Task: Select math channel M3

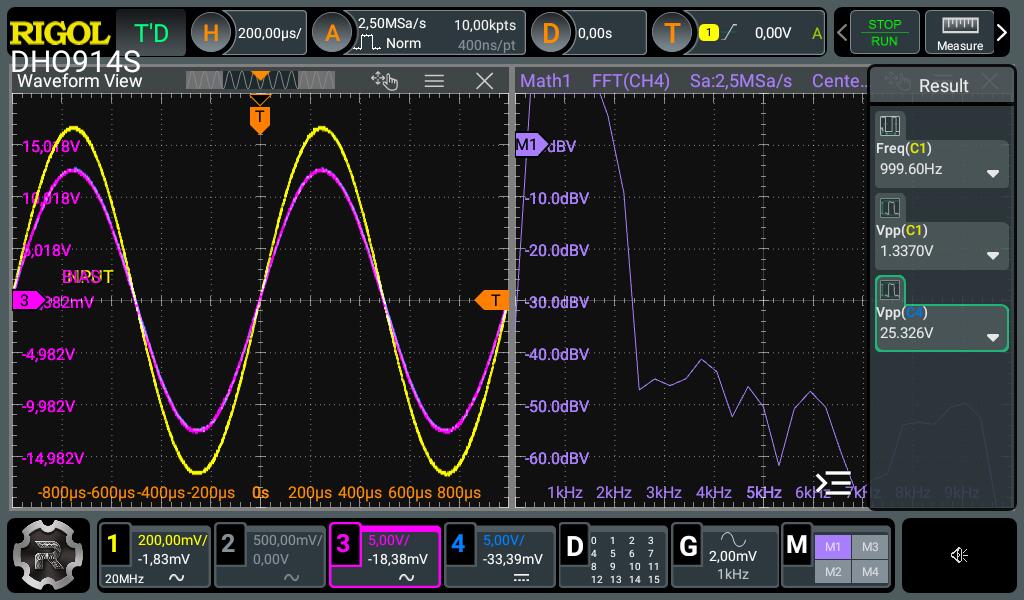Action: pyautogui.click(x=870, y=547)
